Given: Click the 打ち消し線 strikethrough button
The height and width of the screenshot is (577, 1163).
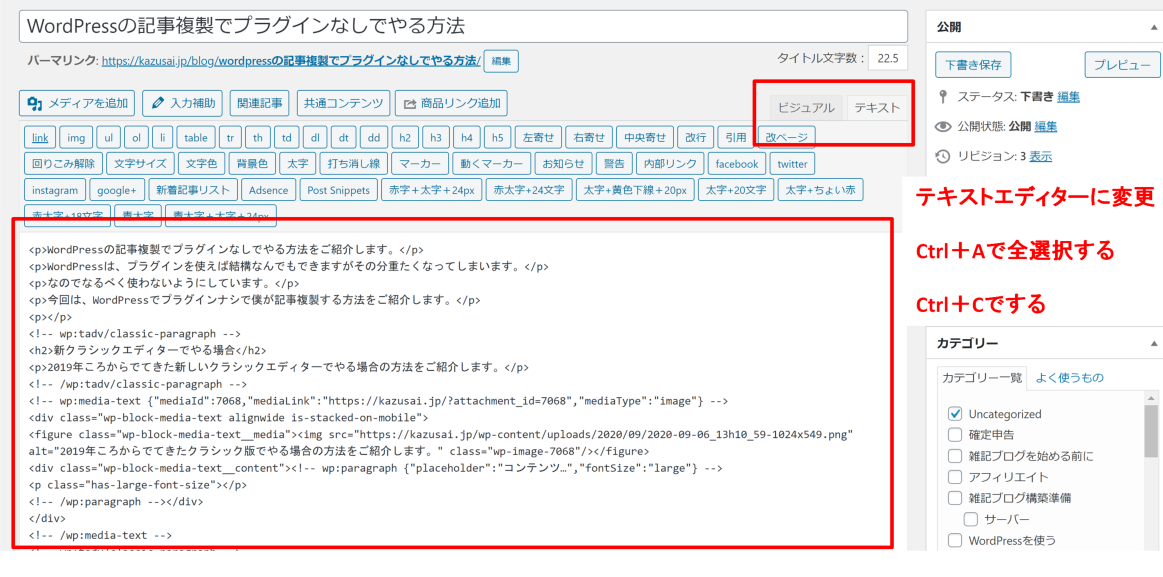Looking at the screenshot, I should tap(354, 164).
